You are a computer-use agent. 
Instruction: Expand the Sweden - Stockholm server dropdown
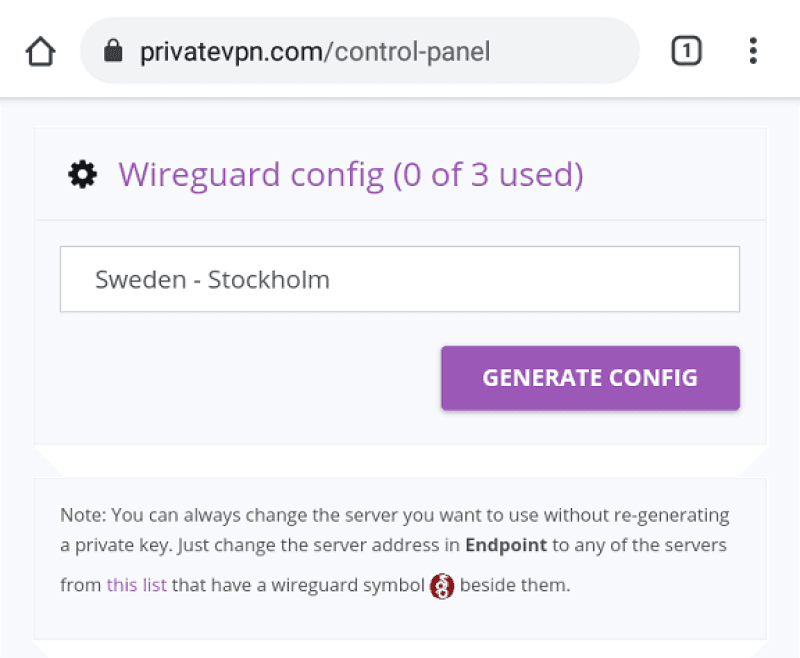(x=400, y=280)
